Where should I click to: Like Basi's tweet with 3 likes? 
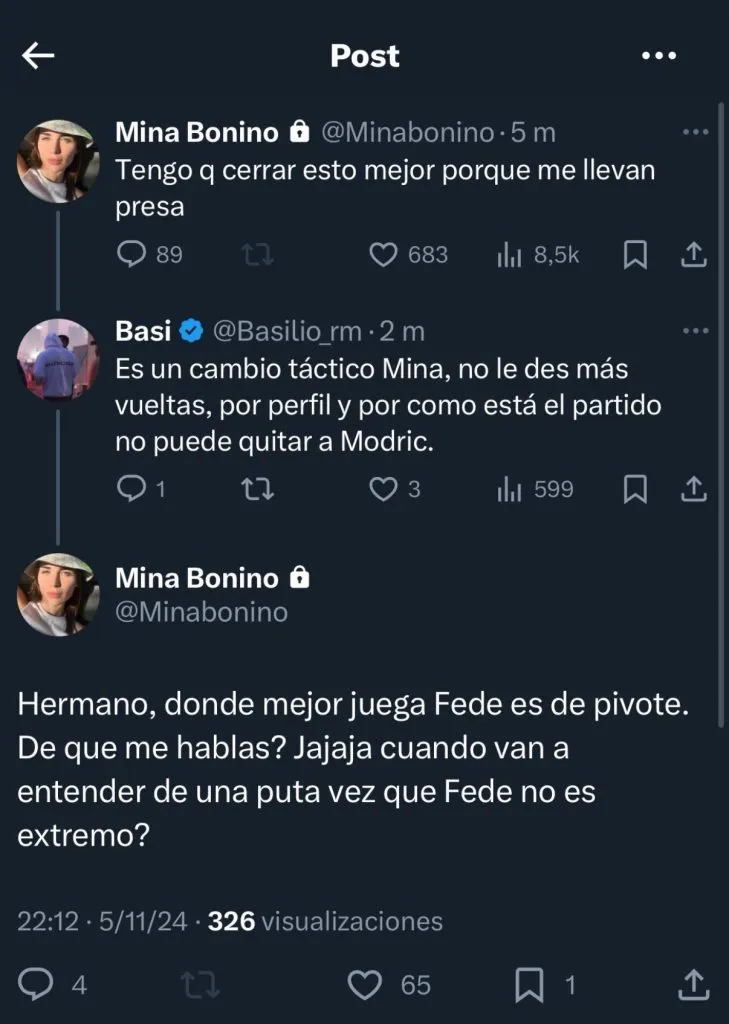pos(384,489)
